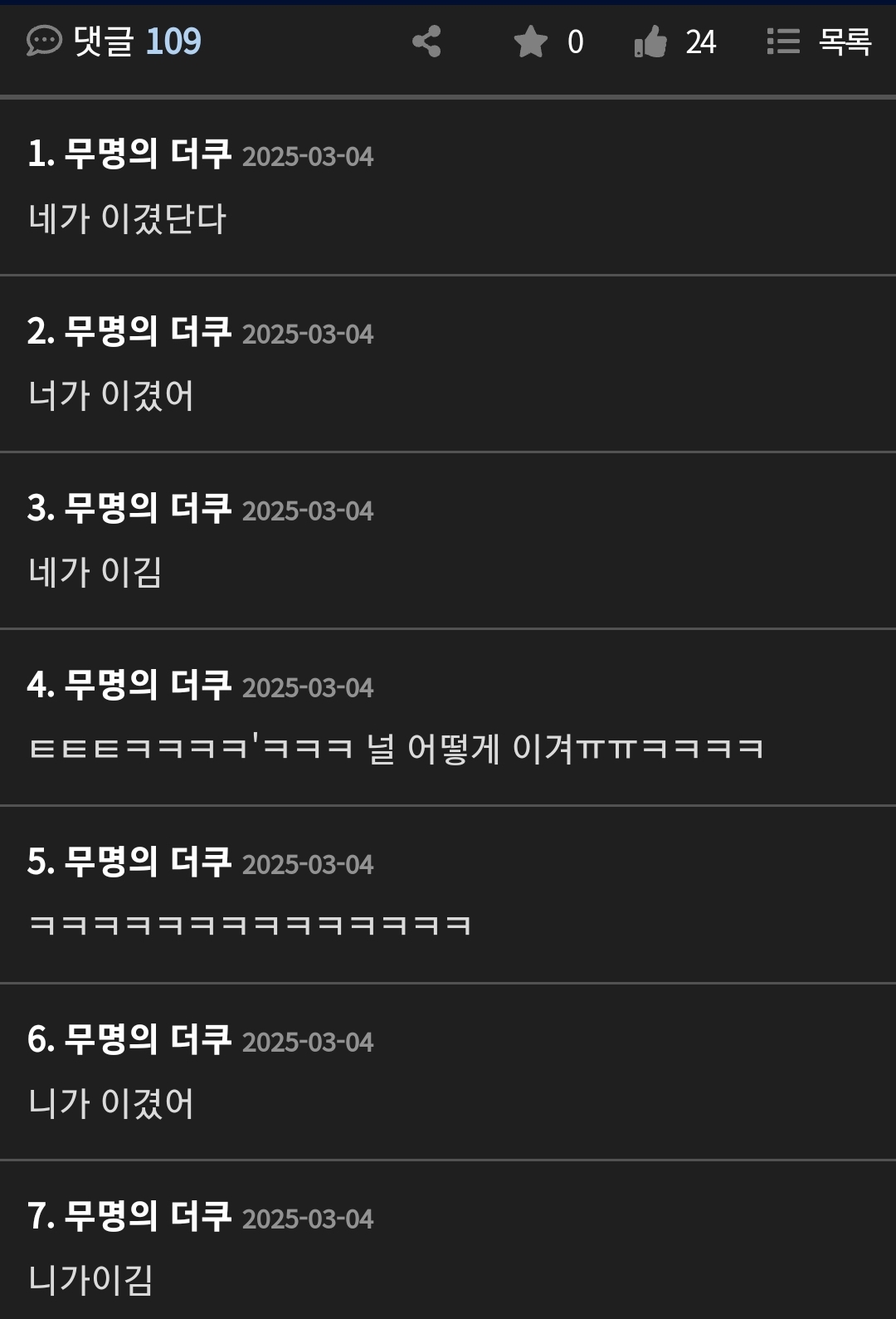Tap the share icon
This screenshot has width=896, height=1319.
point(426,42)
